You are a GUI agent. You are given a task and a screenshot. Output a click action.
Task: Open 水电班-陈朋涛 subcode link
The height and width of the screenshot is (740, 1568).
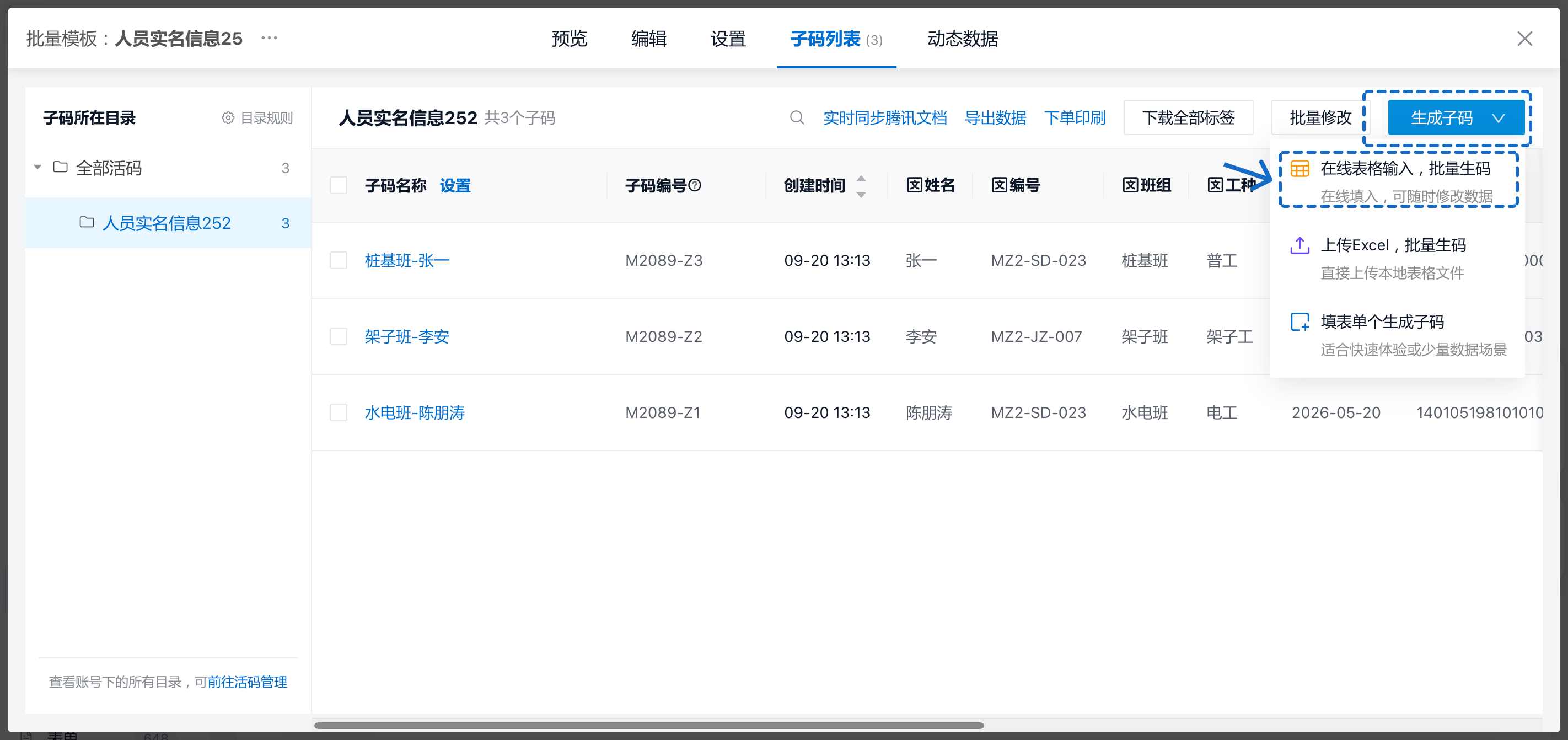point(415,412)
